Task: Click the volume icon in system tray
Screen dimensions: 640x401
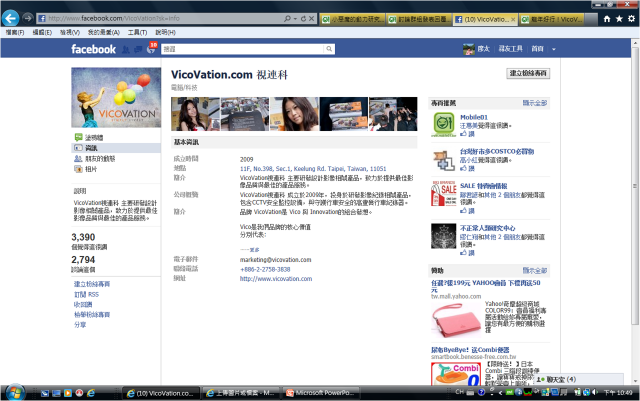Action: point(595,392)
